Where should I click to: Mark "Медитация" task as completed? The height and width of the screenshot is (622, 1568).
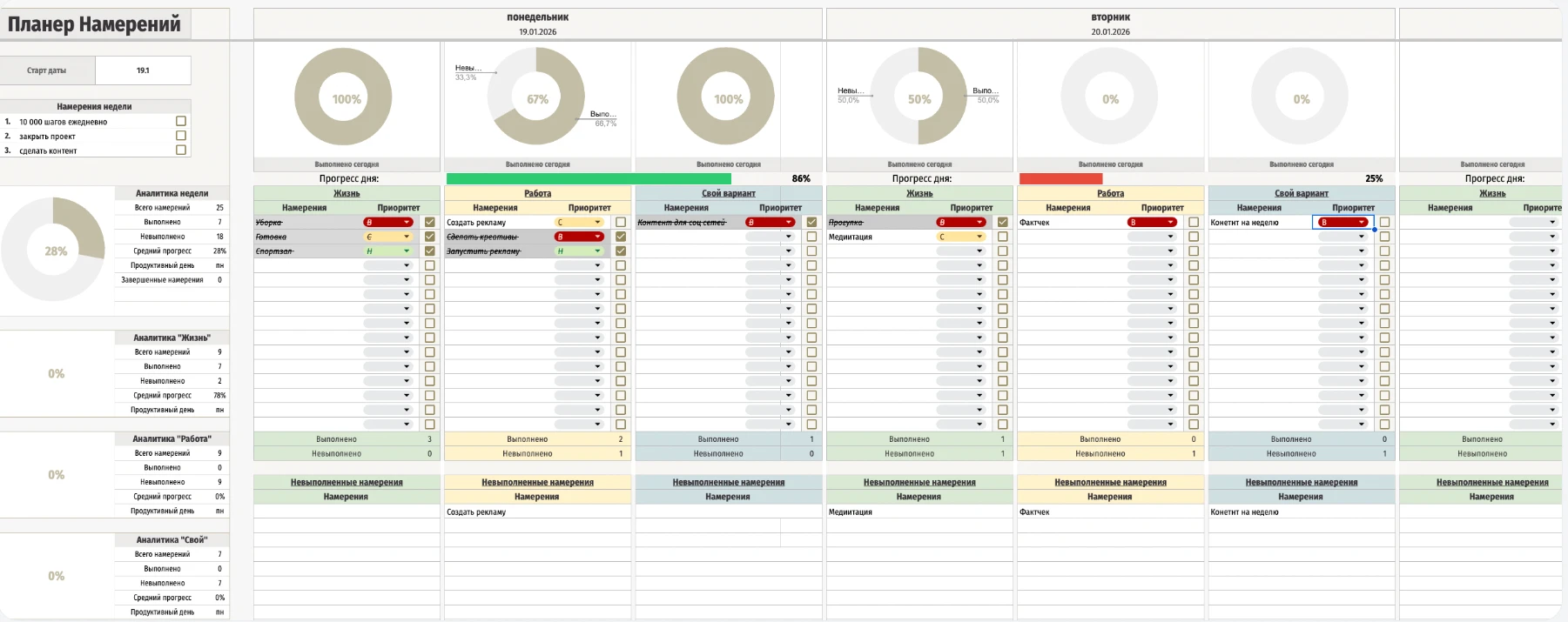click(1002, 237)
